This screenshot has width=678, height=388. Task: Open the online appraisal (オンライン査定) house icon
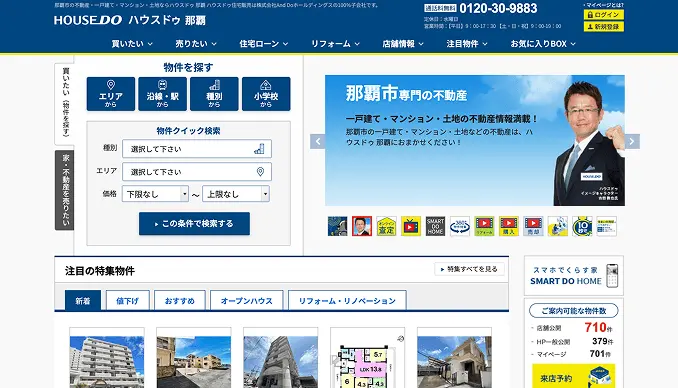[x=386, y=226]
